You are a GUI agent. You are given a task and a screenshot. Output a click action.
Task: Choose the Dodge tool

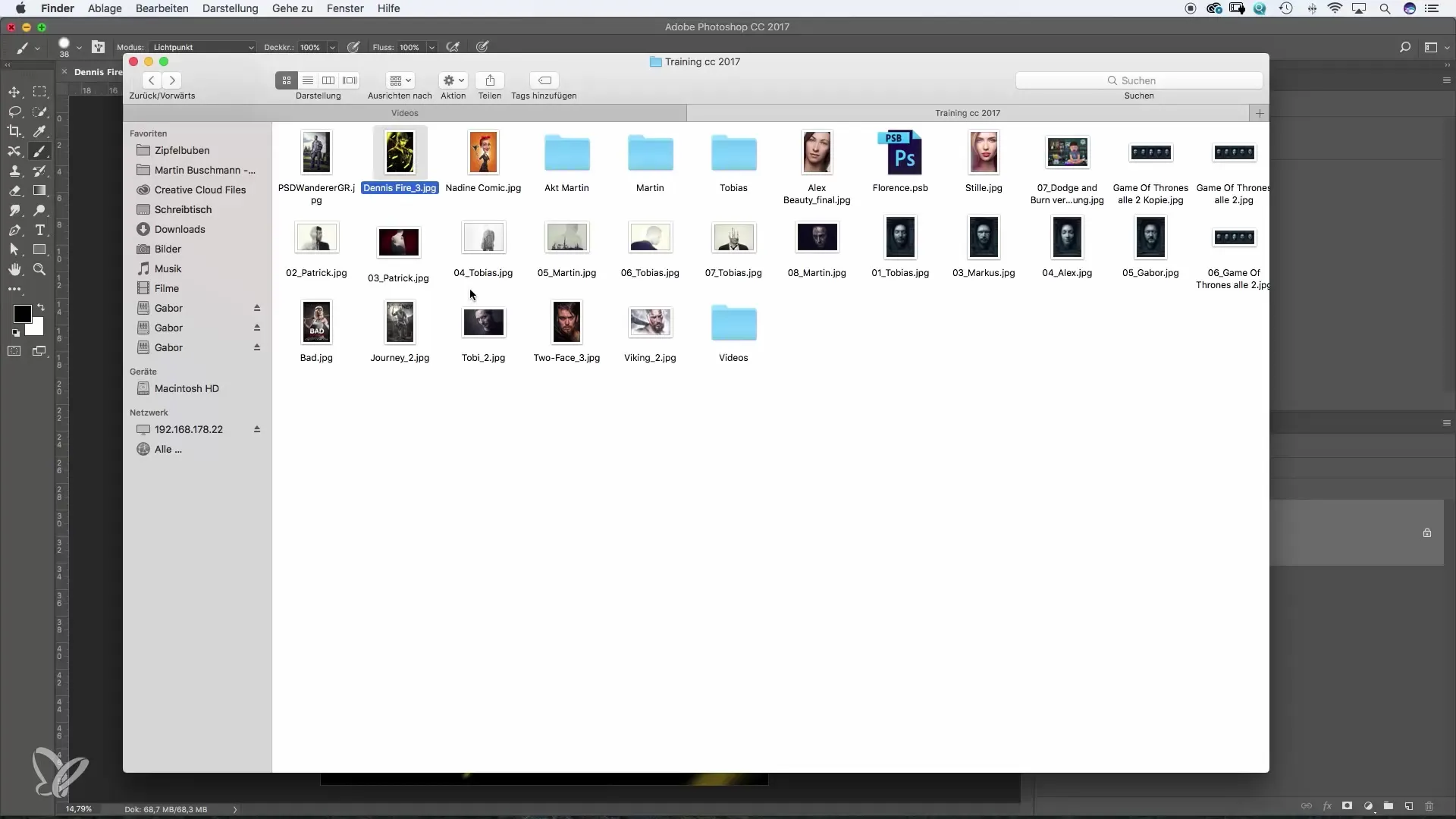click(x=39, y=210)
